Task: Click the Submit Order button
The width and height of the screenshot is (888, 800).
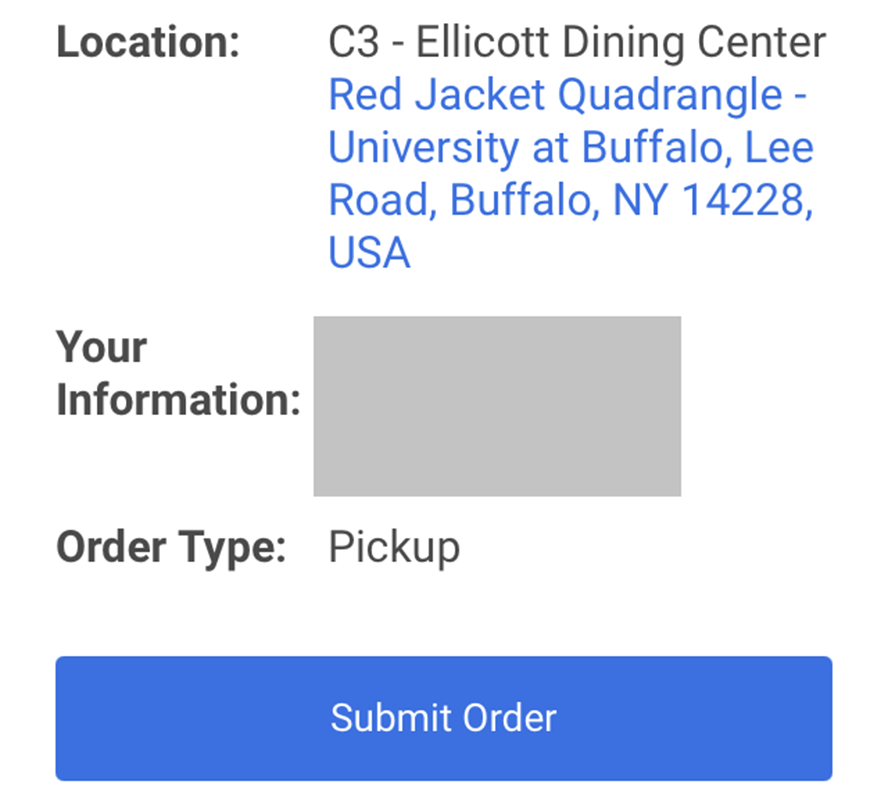Action: click(443, 718)
